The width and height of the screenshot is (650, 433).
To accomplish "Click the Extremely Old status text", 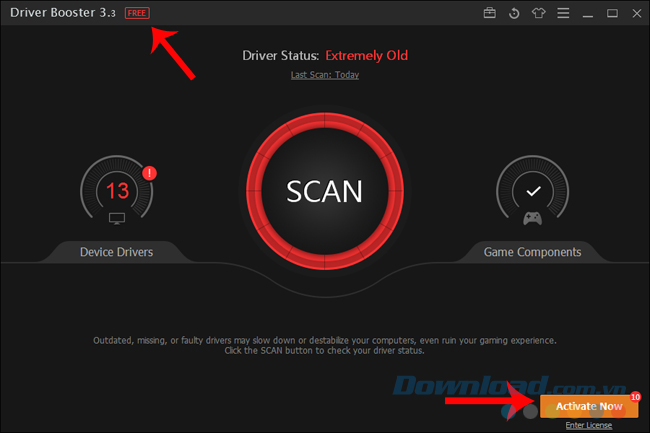I will coord(366,56).
